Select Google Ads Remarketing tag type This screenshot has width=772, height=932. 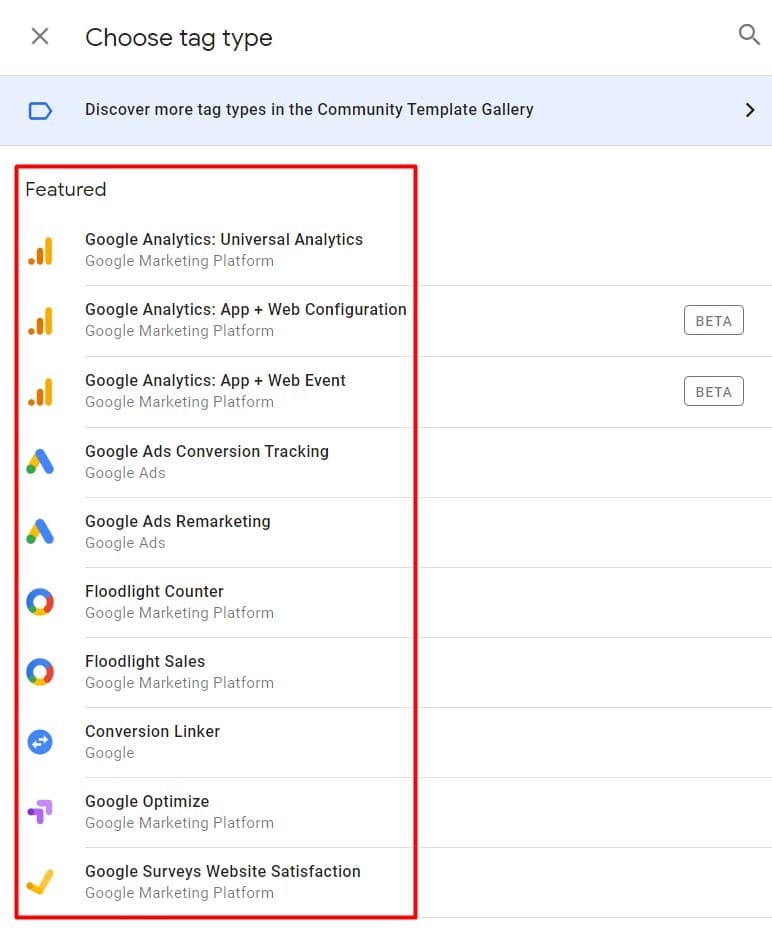[178, 522]
